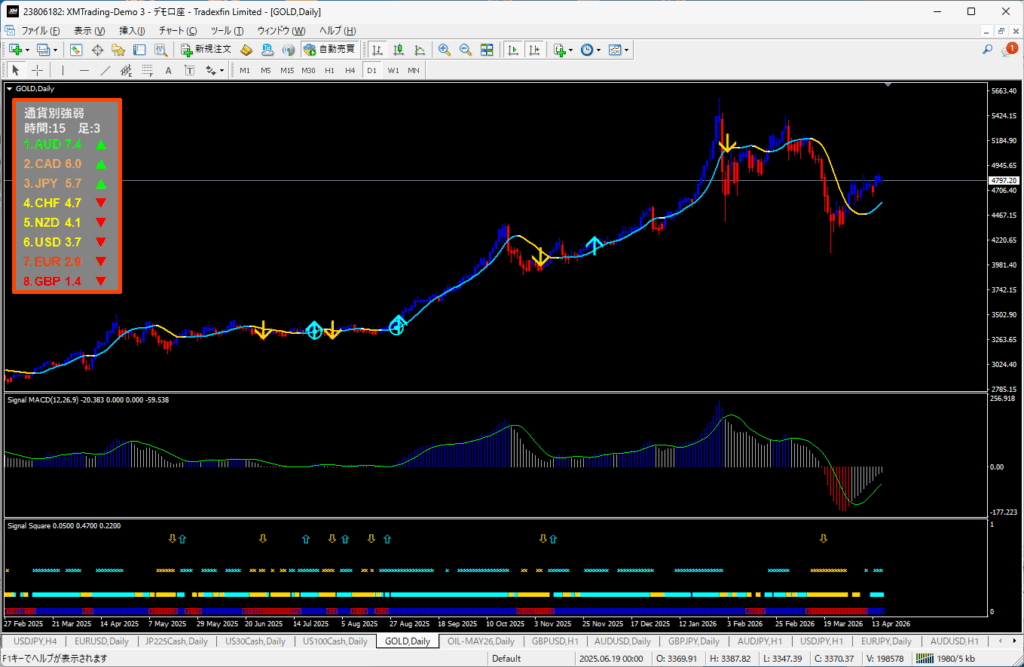
Task: Tile chart windows icon
Action: tap(486, 49)
